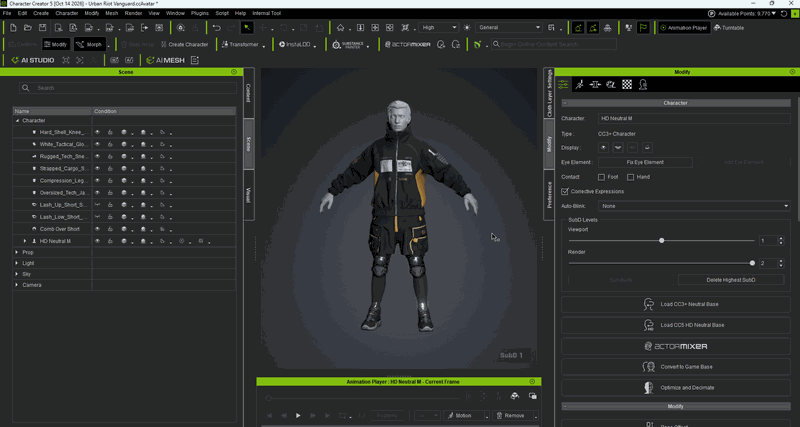Click Convert to Game Base button
Image resolution: width=800 pixels, height=427 pixels.
[676, 367]
